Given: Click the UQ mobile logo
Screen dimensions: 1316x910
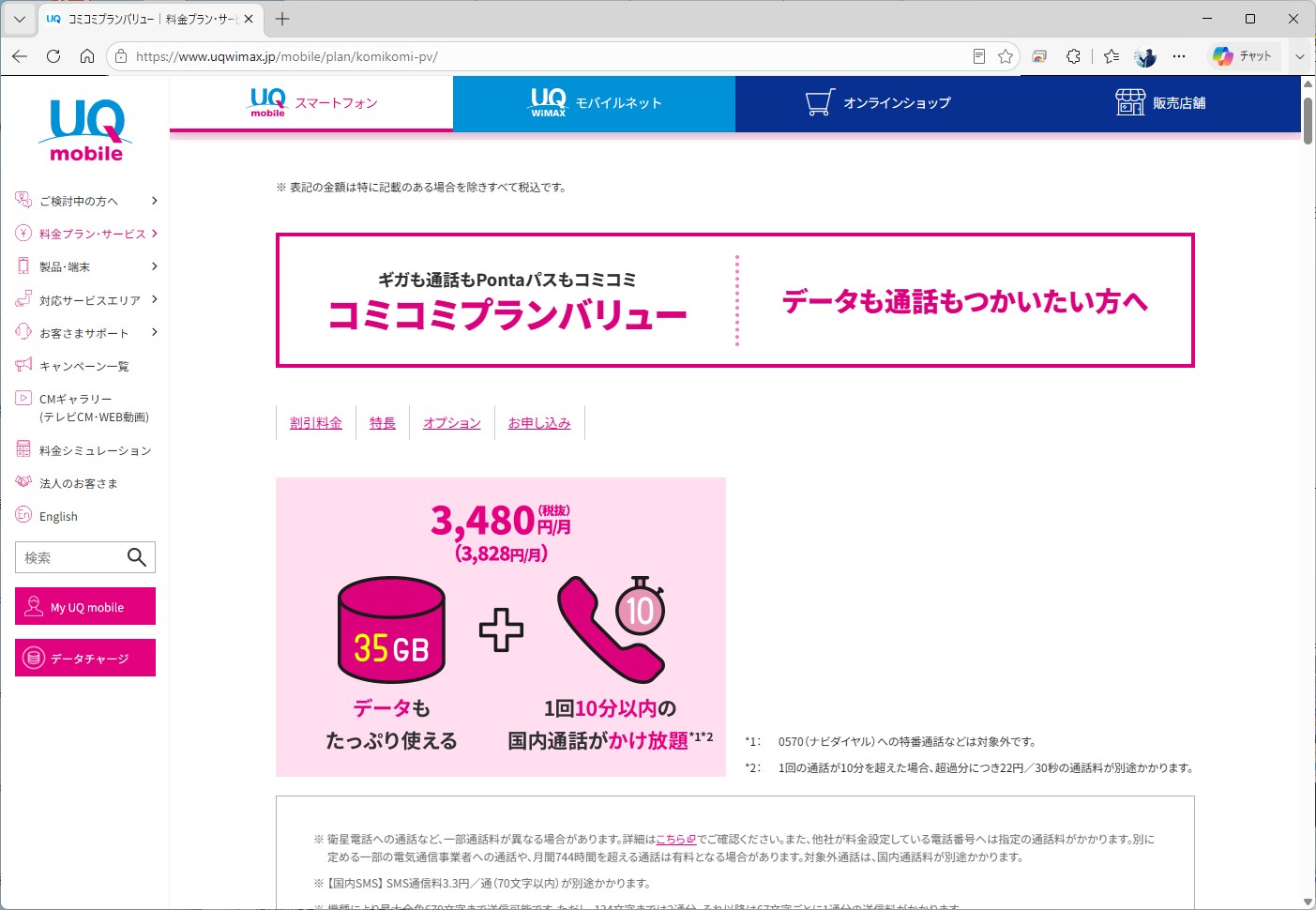Looking at the screenshot, I should pos(86,129).
